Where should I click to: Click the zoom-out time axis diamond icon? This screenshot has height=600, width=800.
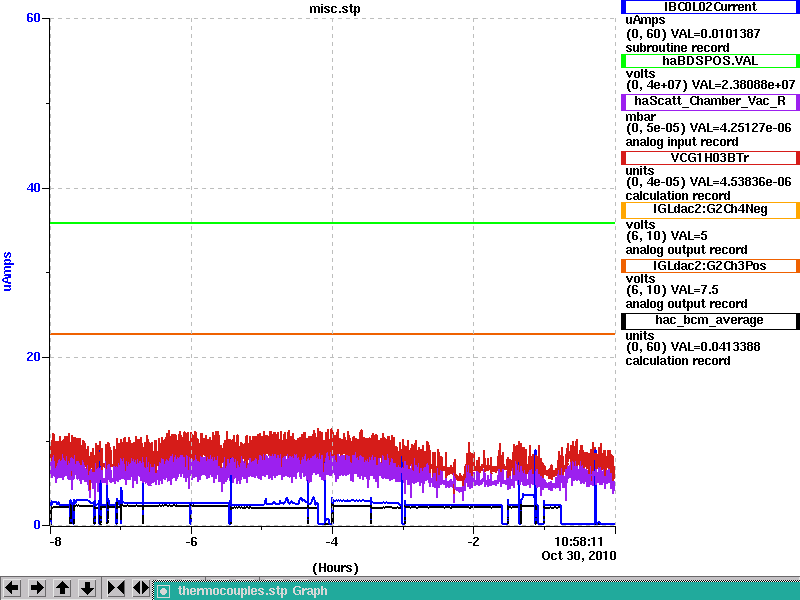[x=140, y=588]
